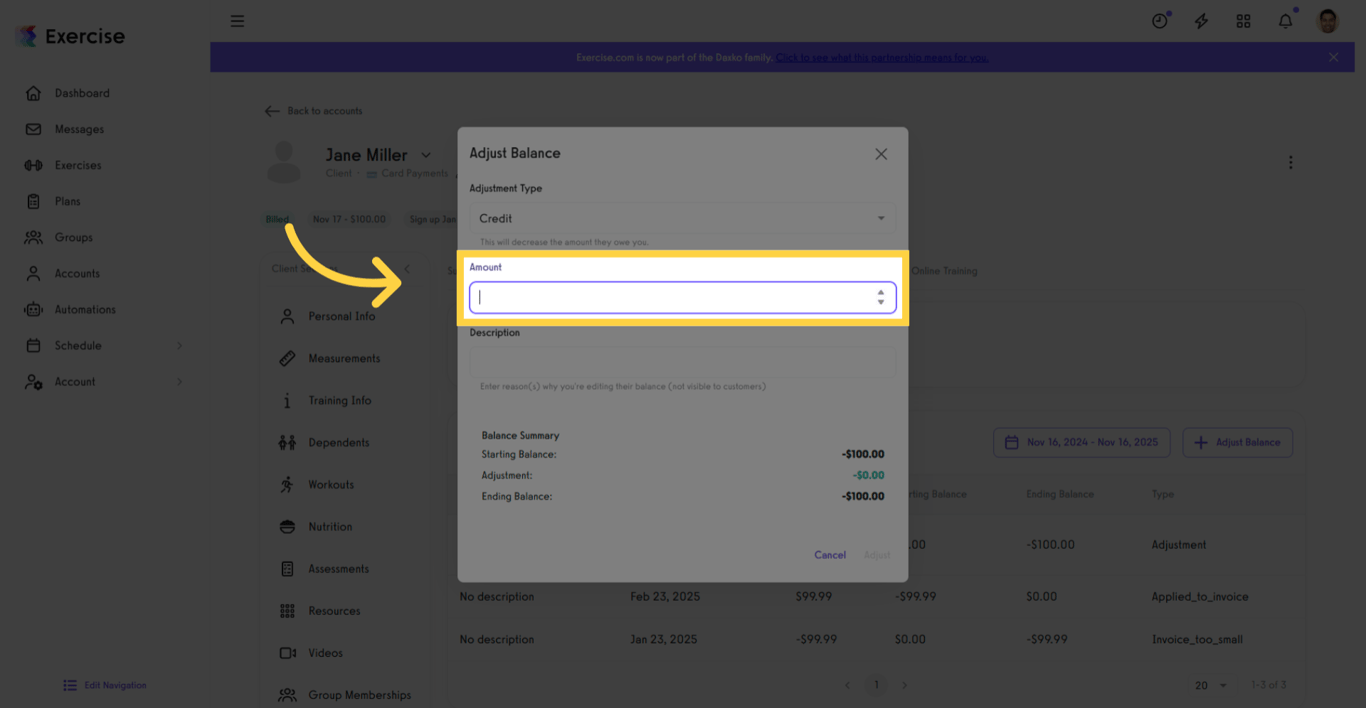Click the Invoice_too_small type cell
1366x708 pixels.
pos(1197,639)
